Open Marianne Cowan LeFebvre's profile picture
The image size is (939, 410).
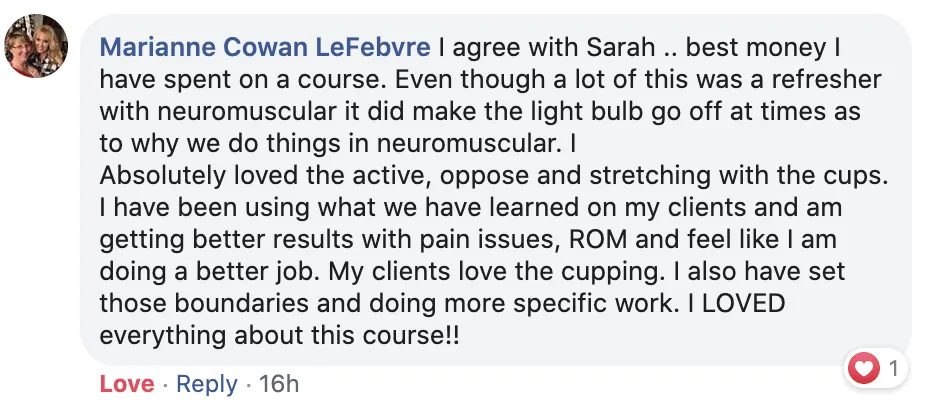tap(36, 46)
